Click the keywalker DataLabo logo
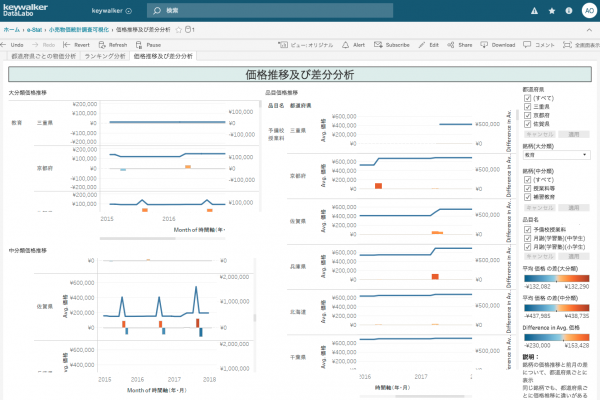 (25, 10)
